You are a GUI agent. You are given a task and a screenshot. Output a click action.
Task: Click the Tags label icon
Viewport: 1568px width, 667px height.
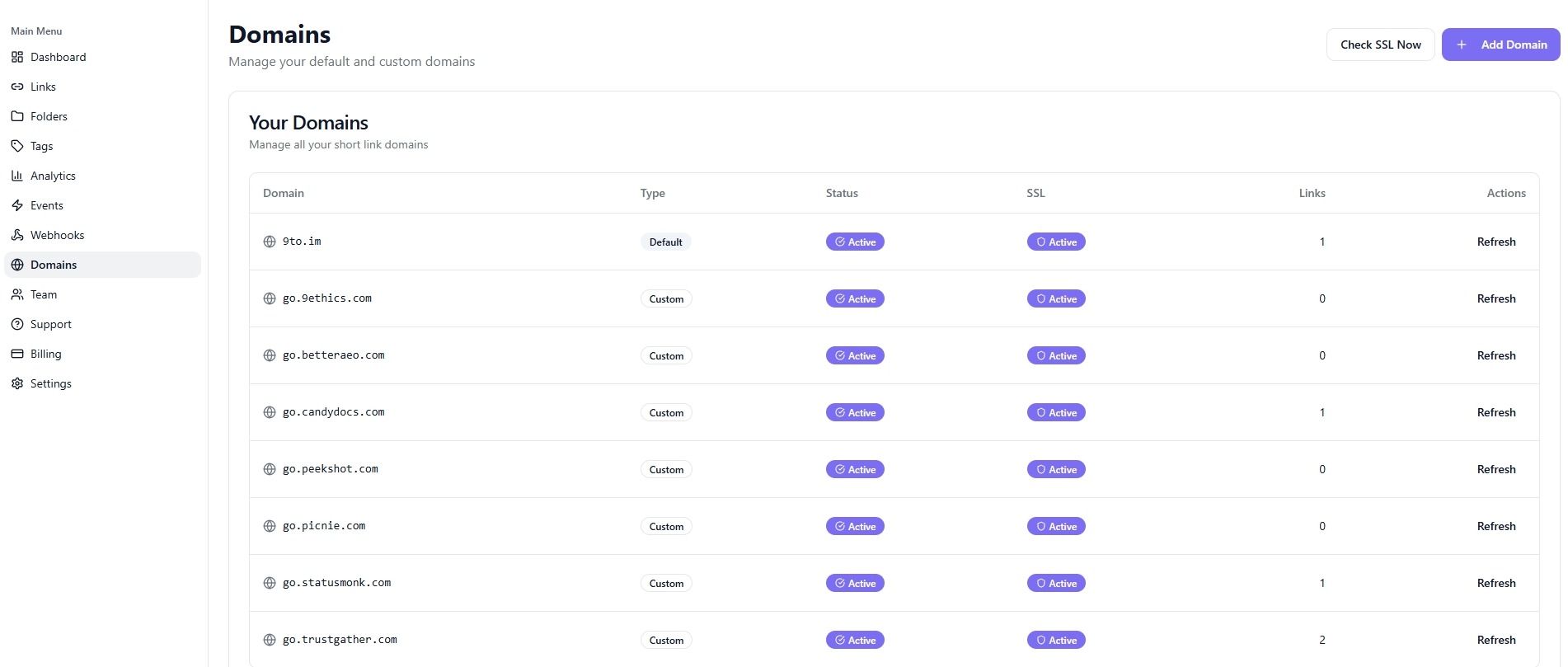pos(17,146)
